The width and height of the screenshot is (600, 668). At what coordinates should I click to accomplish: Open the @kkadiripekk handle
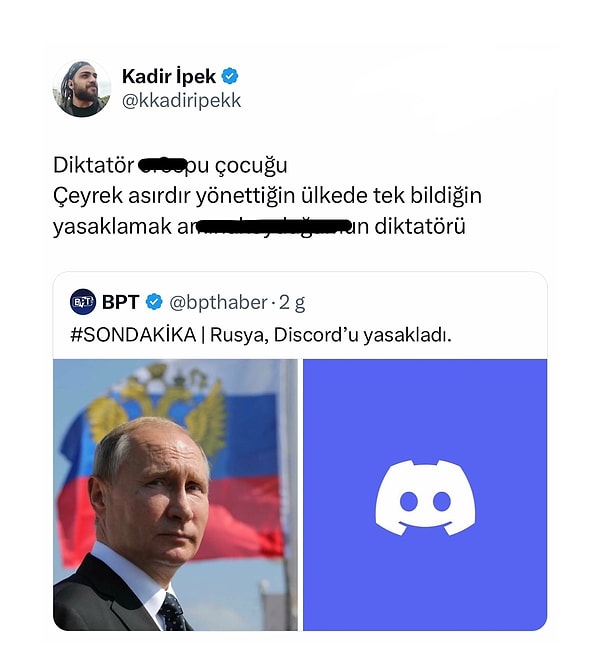click(x=182, y=101)
